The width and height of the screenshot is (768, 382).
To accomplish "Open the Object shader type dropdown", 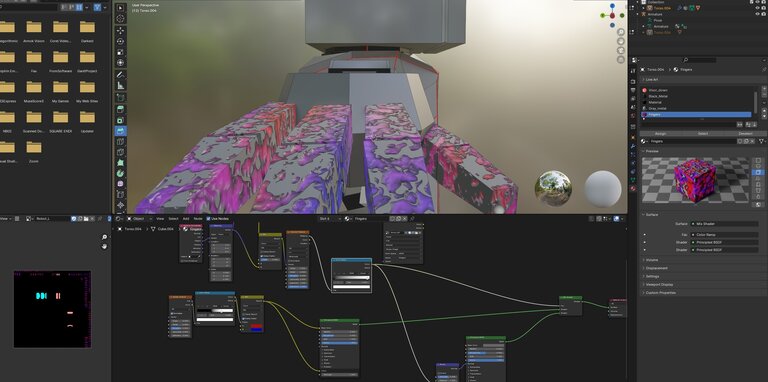I will pos(139,218).
